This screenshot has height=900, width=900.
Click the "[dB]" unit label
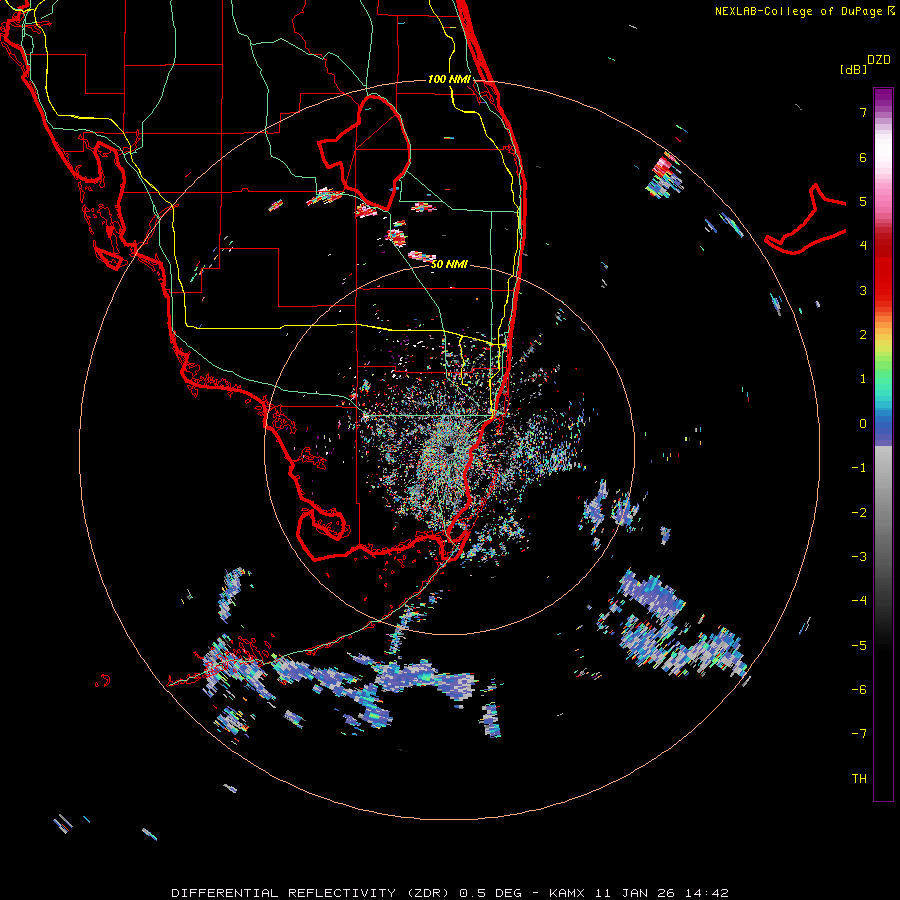pyautogui.click(x=853, y=69)
